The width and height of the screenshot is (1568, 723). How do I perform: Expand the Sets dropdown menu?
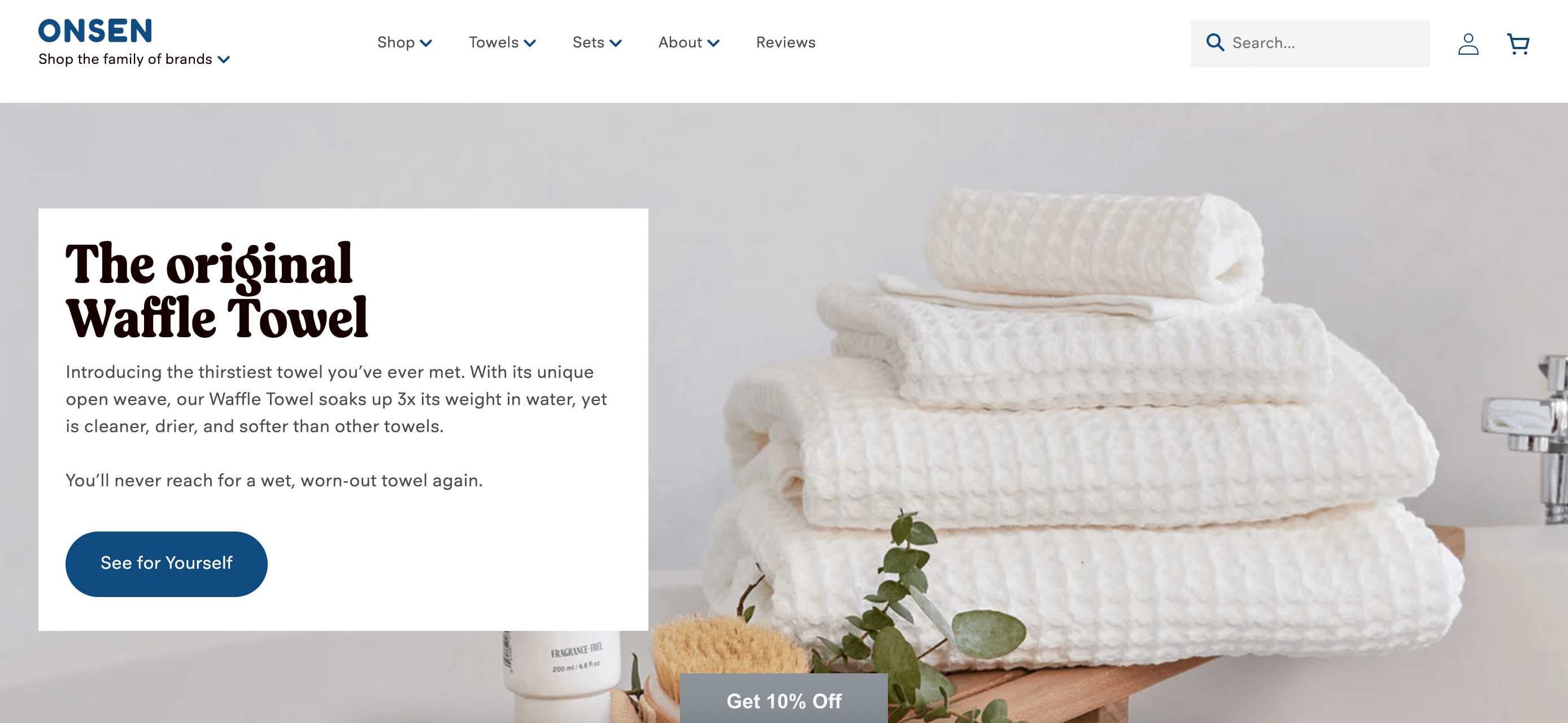click(596, 43)
